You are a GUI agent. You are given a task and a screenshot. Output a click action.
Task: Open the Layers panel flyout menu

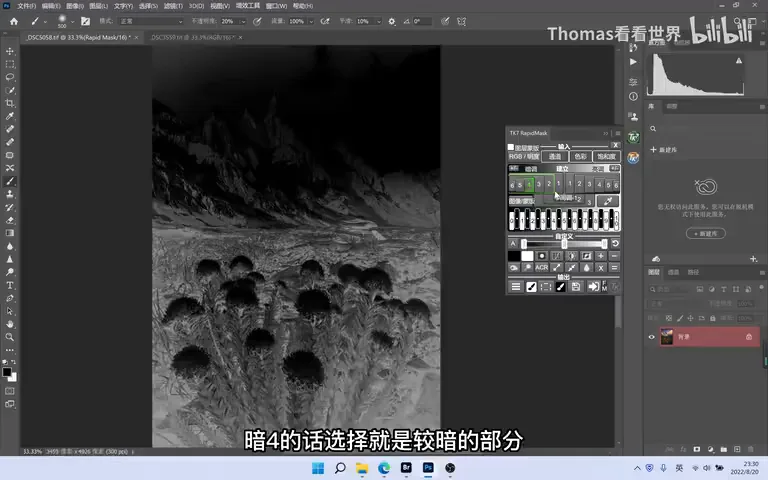[x=762, y=272]
